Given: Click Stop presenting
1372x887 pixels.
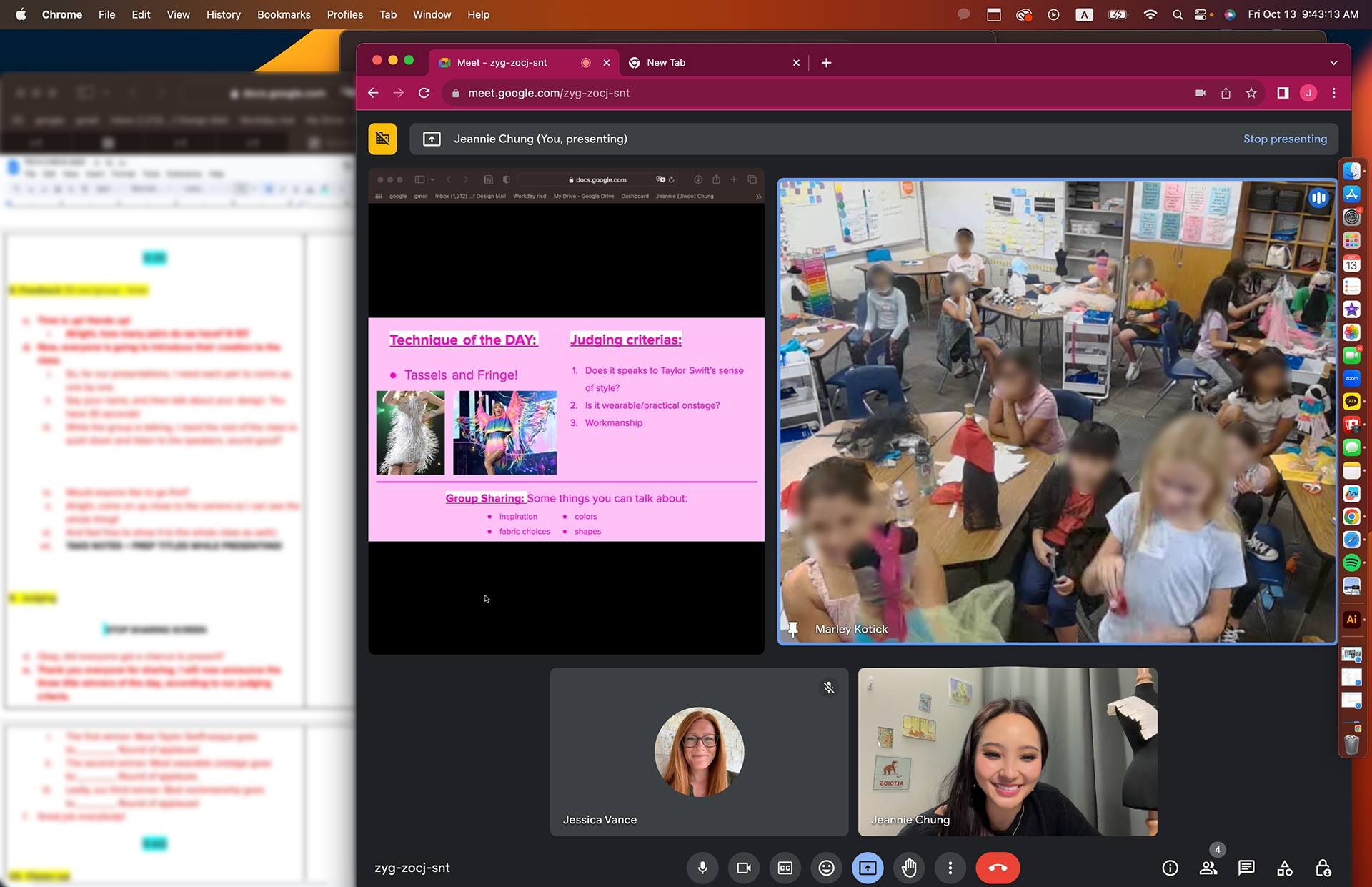Looking at the screenshot, I should (1285, 139).
